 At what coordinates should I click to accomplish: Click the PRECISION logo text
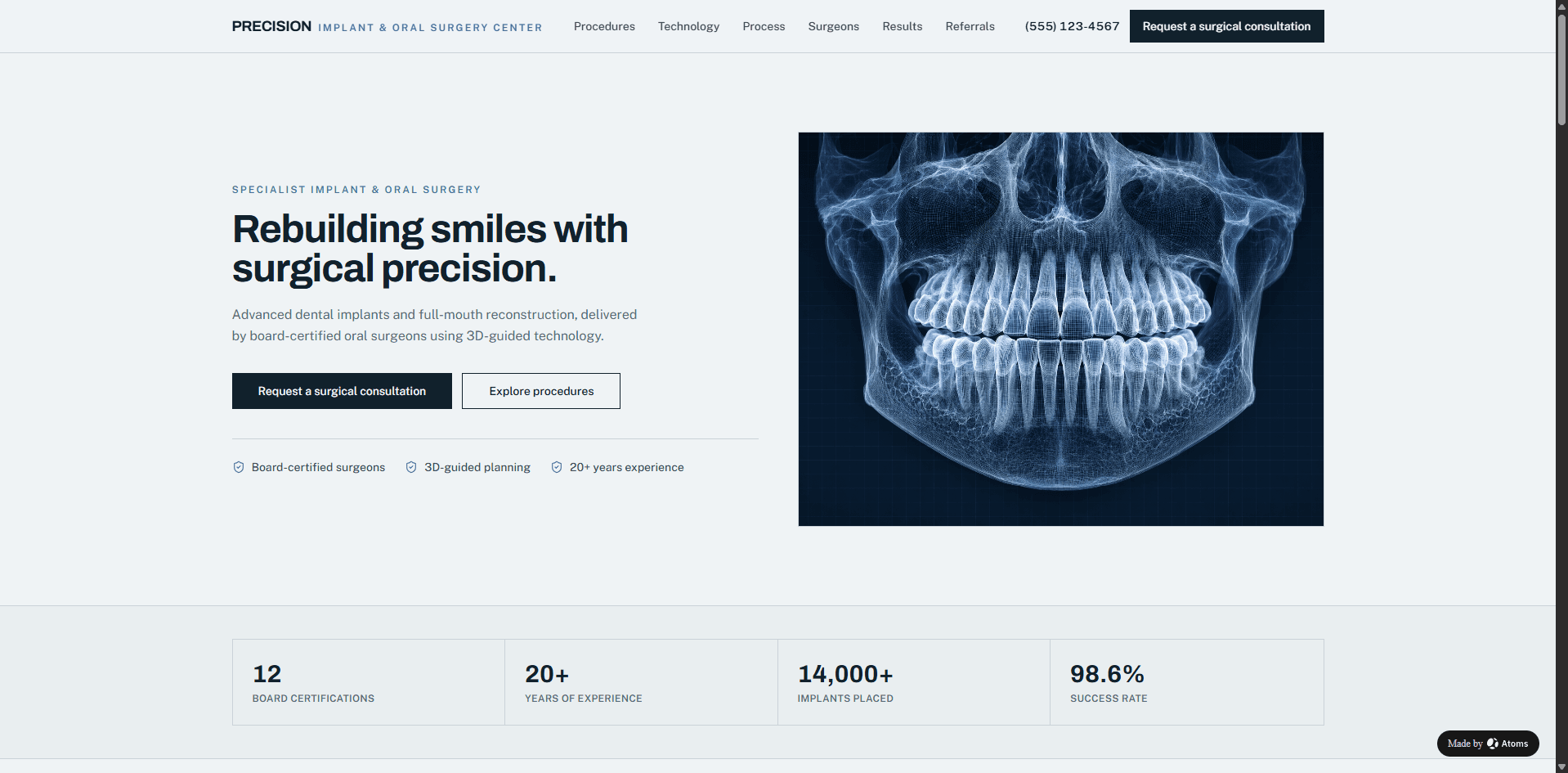coord(271,26)
